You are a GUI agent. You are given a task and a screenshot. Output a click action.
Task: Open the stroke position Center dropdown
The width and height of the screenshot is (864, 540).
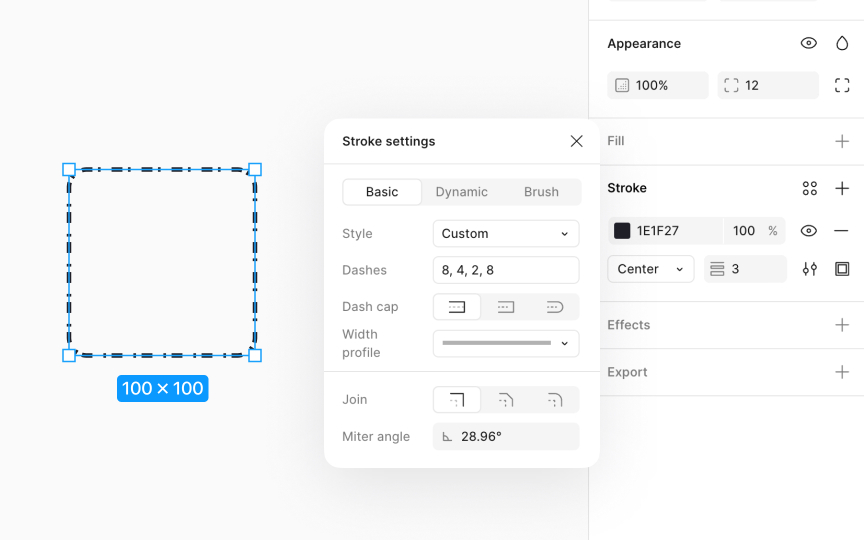point(651,269)
